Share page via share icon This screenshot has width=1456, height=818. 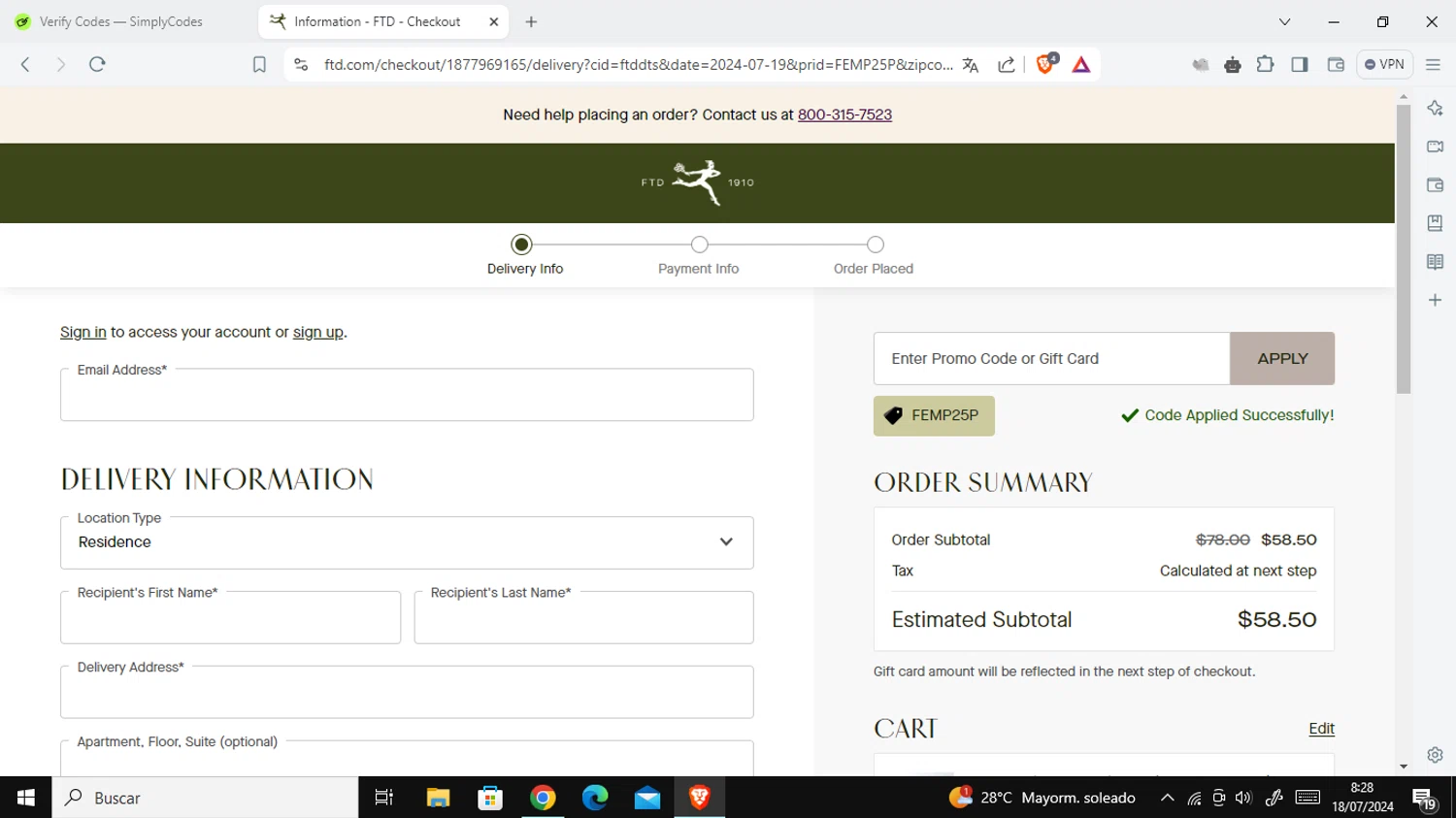pyautogui.click(x=1007, y=65)
